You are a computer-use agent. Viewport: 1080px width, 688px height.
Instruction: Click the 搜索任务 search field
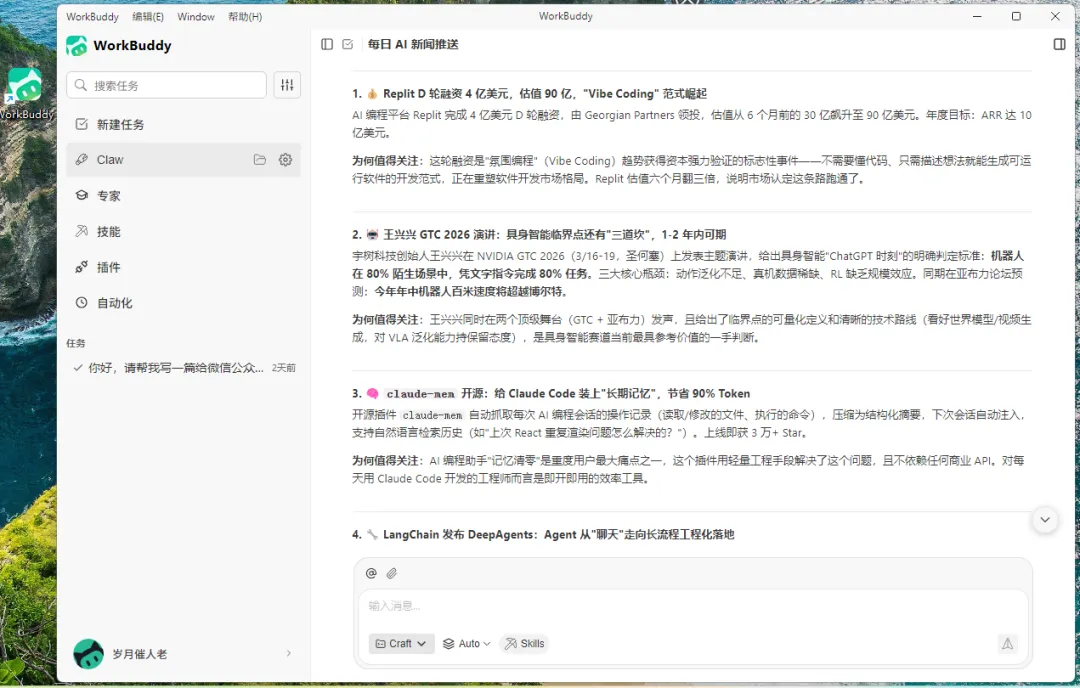click(x=167, y=85)
